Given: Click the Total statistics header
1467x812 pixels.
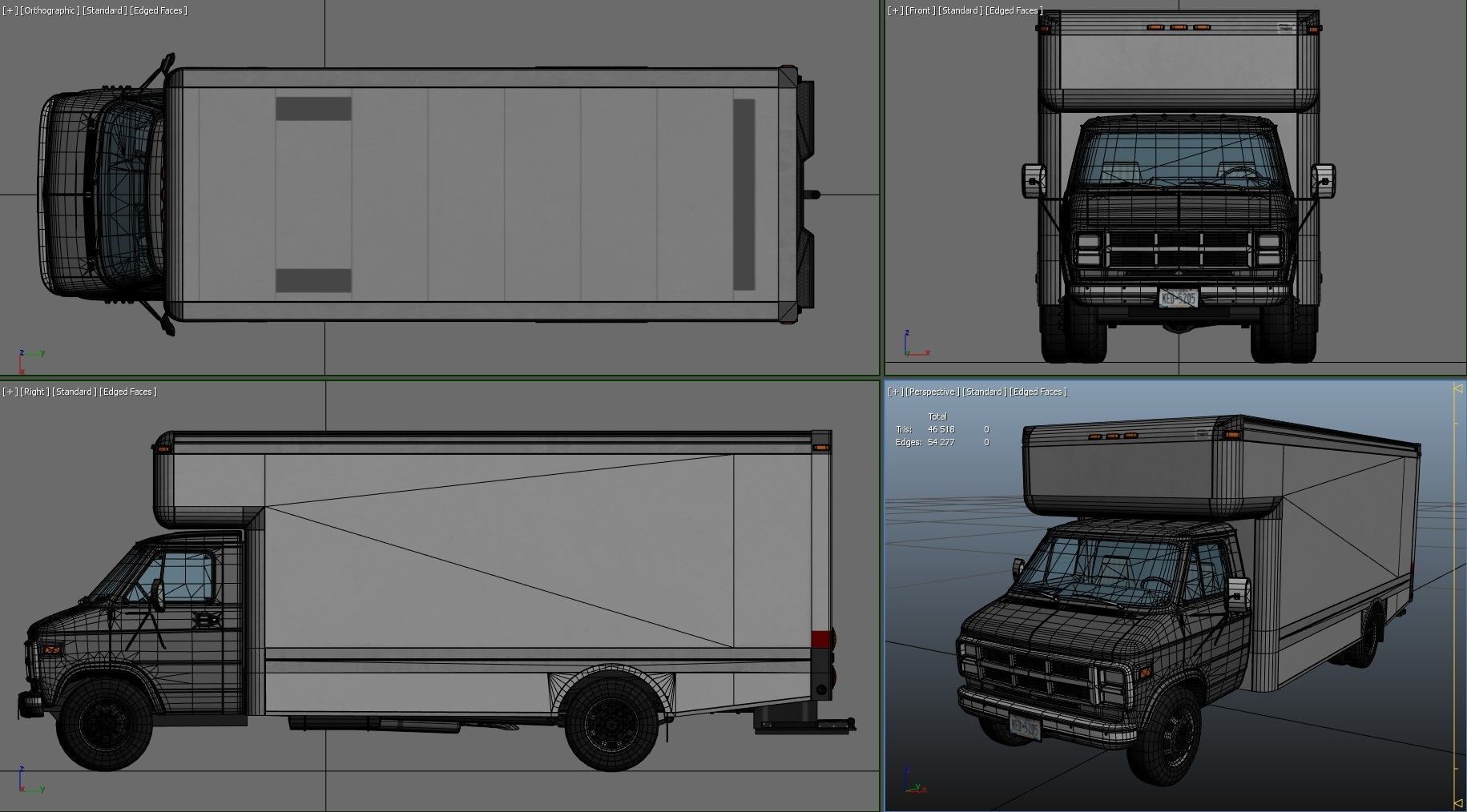Looking at the screenshot, I should coord(937,416).
